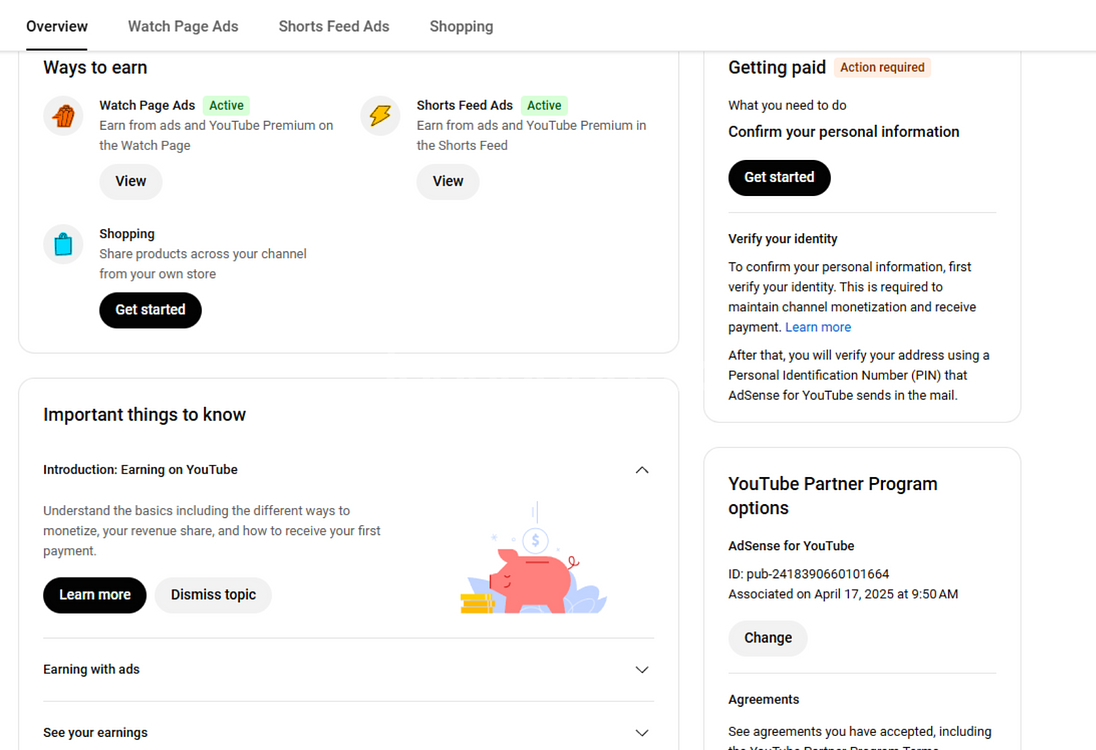Viewport: 1096px width, 750px height.
Task: Expand the See your earnings section
Action: 642,733
